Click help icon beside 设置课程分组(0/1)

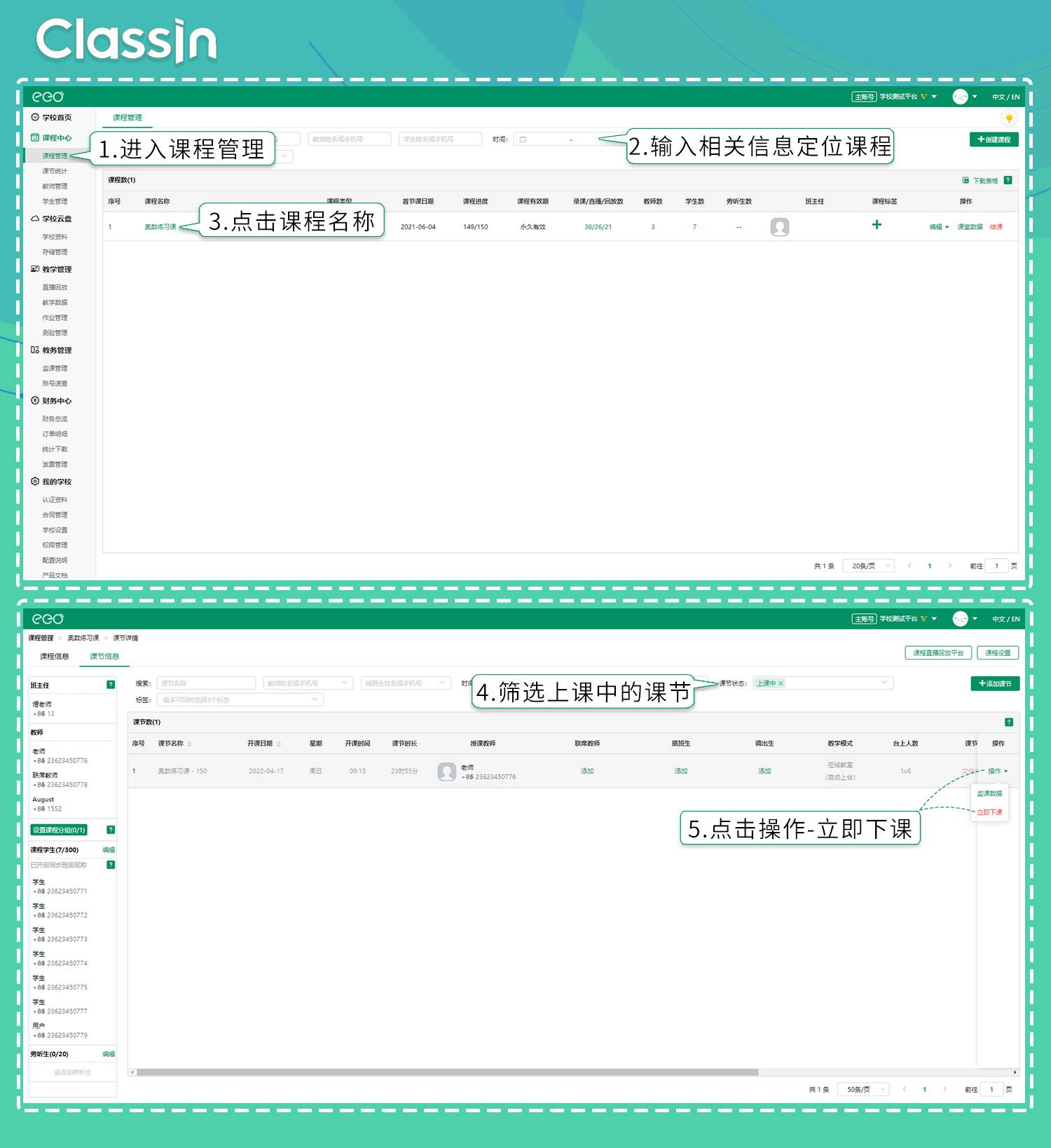pyautogui.click(x=111, y=830)
